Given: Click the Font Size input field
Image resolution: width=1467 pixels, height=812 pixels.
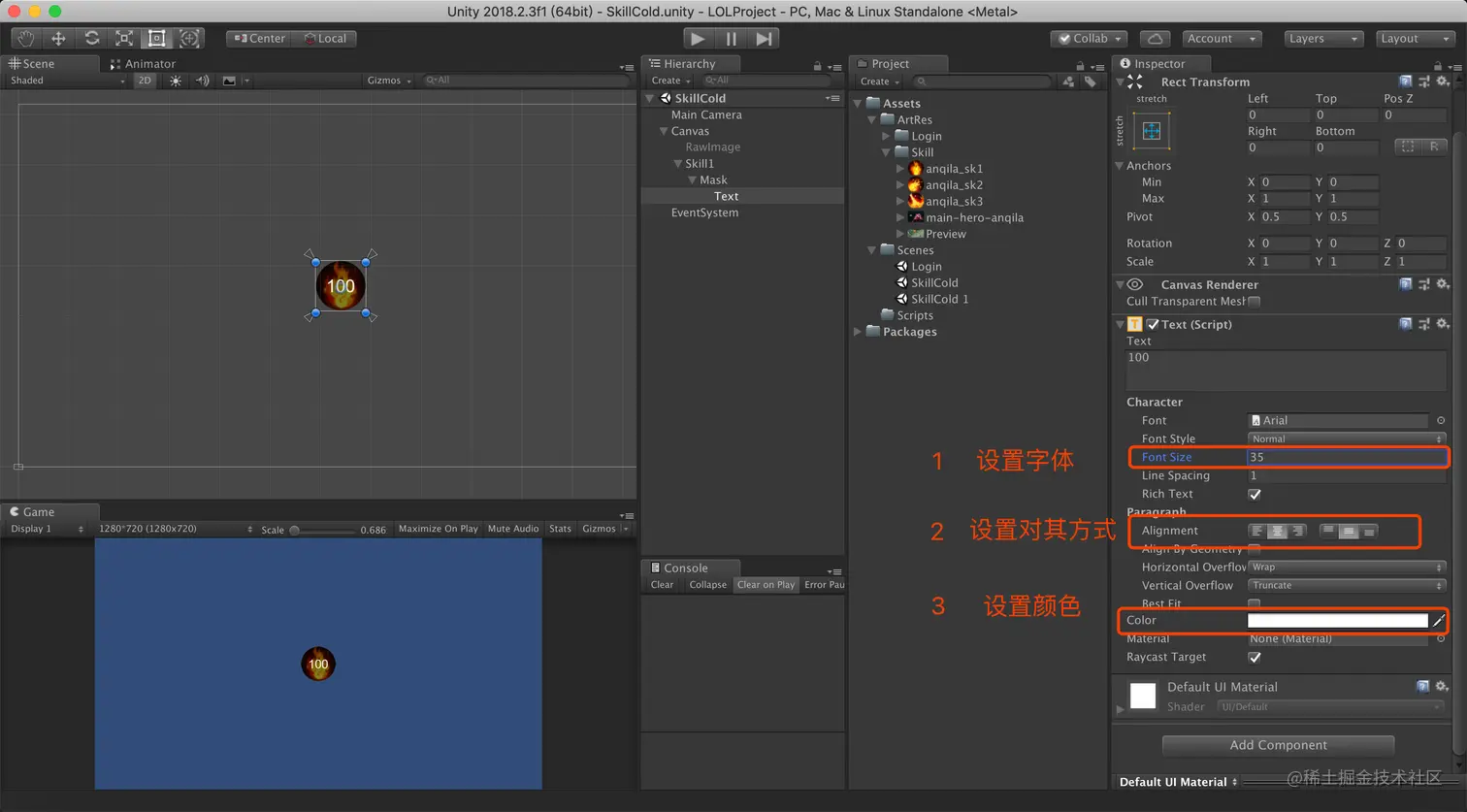Looking at the screenshot, I should (x=1347, y=458).
